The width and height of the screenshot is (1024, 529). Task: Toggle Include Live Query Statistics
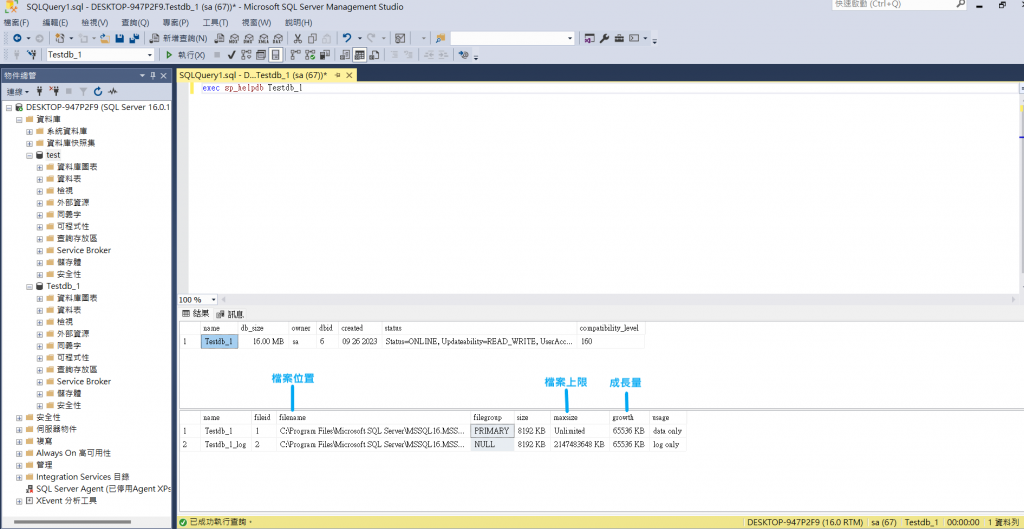coord(310,55)
